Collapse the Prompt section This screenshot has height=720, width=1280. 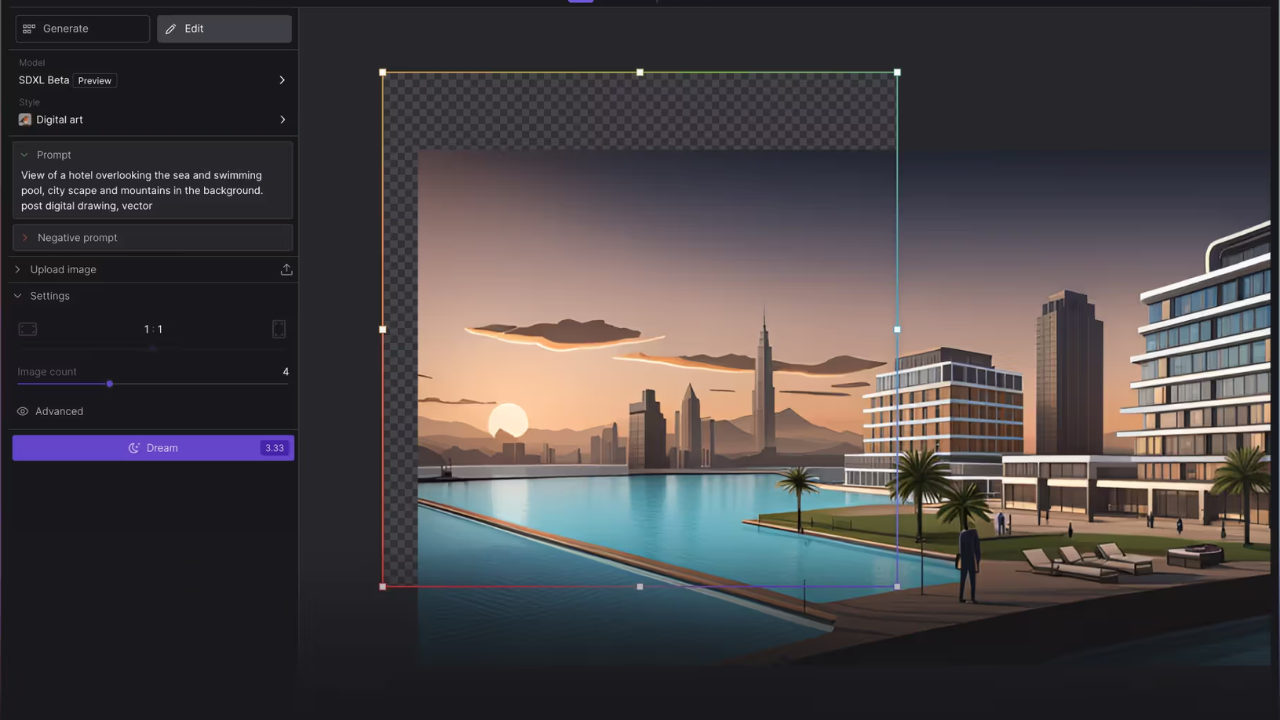click(25, 155)
